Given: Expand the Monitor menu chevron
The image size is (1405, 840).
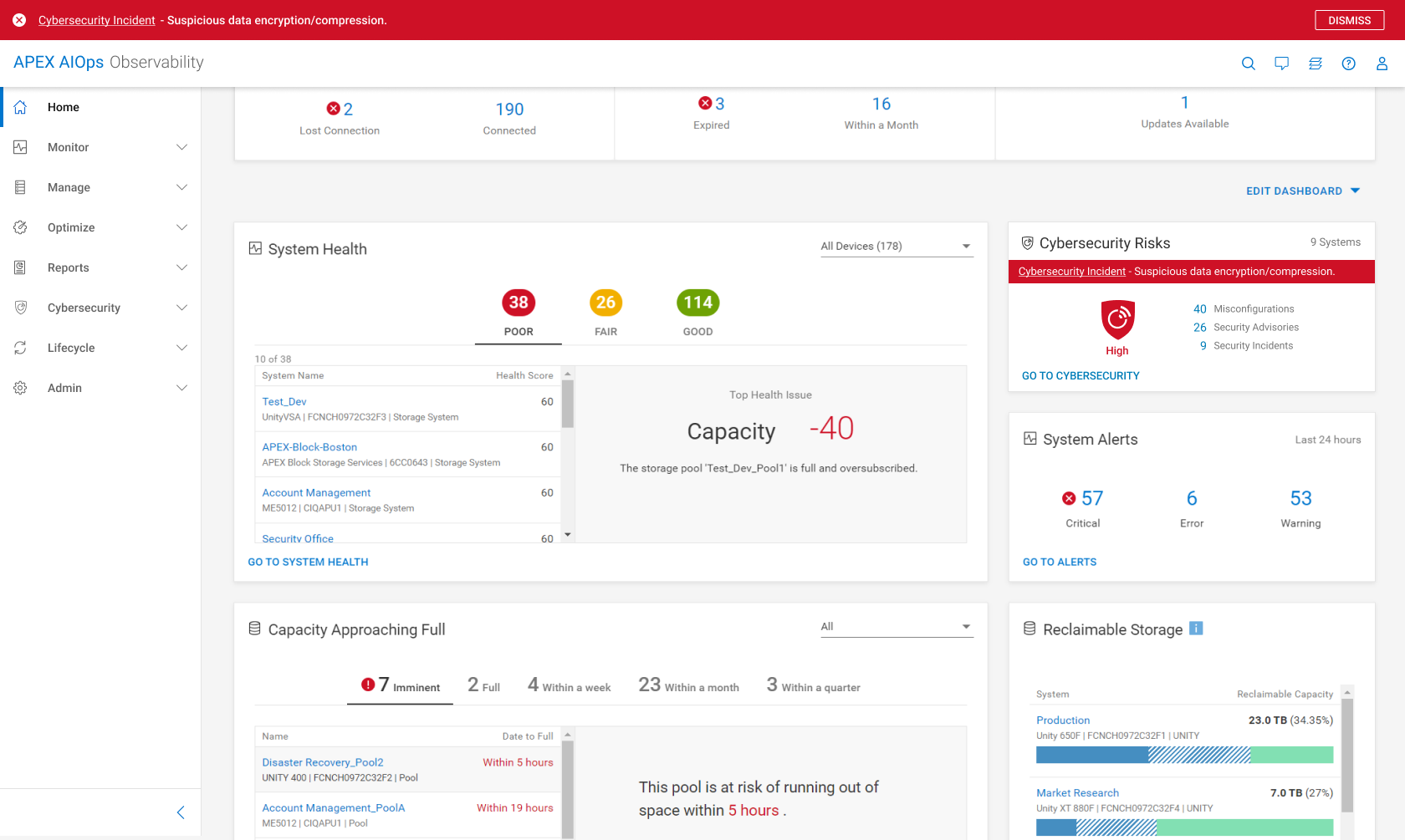Looking at the screenshot, I should 181,147.
